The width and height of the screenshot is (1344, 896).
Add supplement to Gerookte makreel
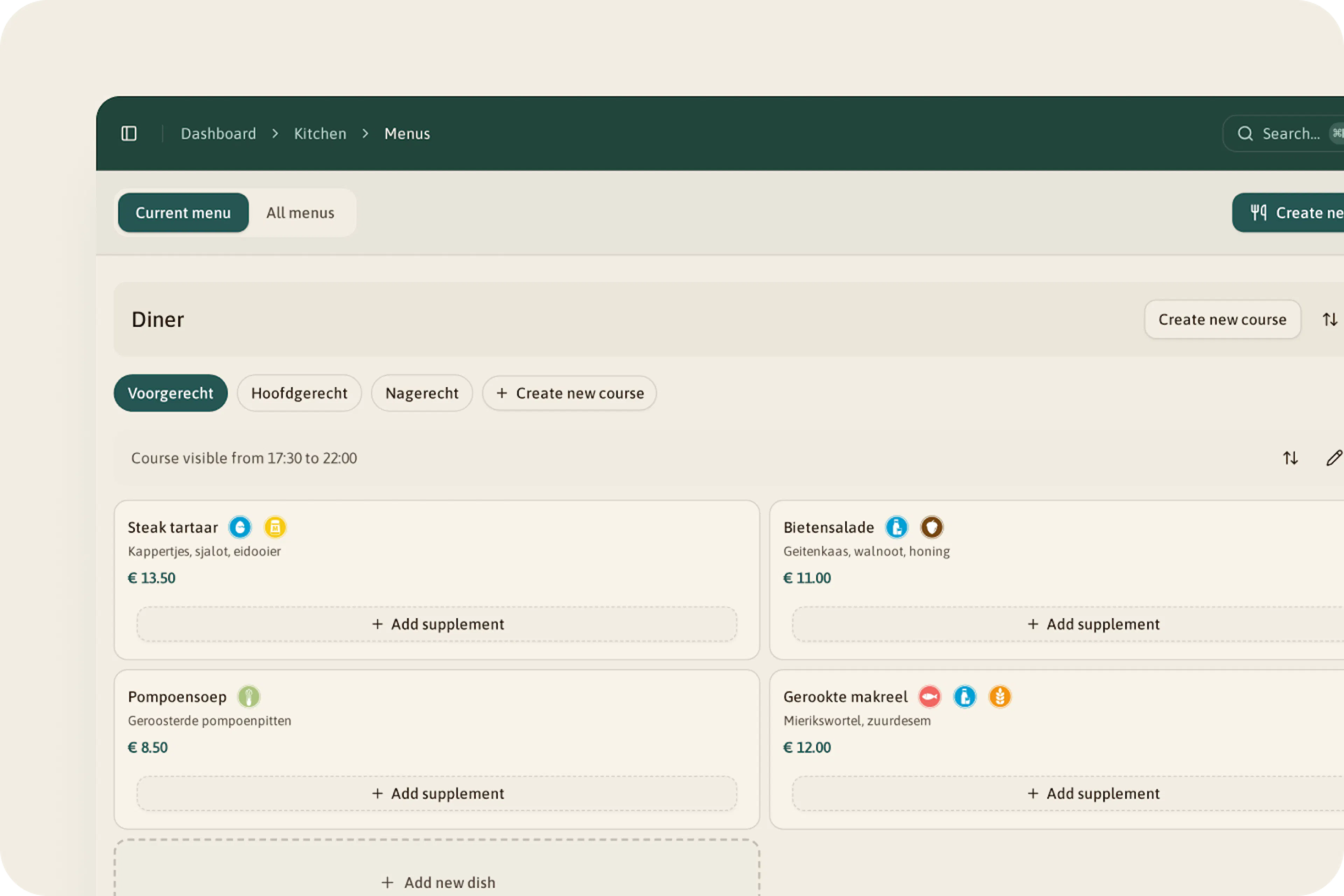tap(1068, 794)
